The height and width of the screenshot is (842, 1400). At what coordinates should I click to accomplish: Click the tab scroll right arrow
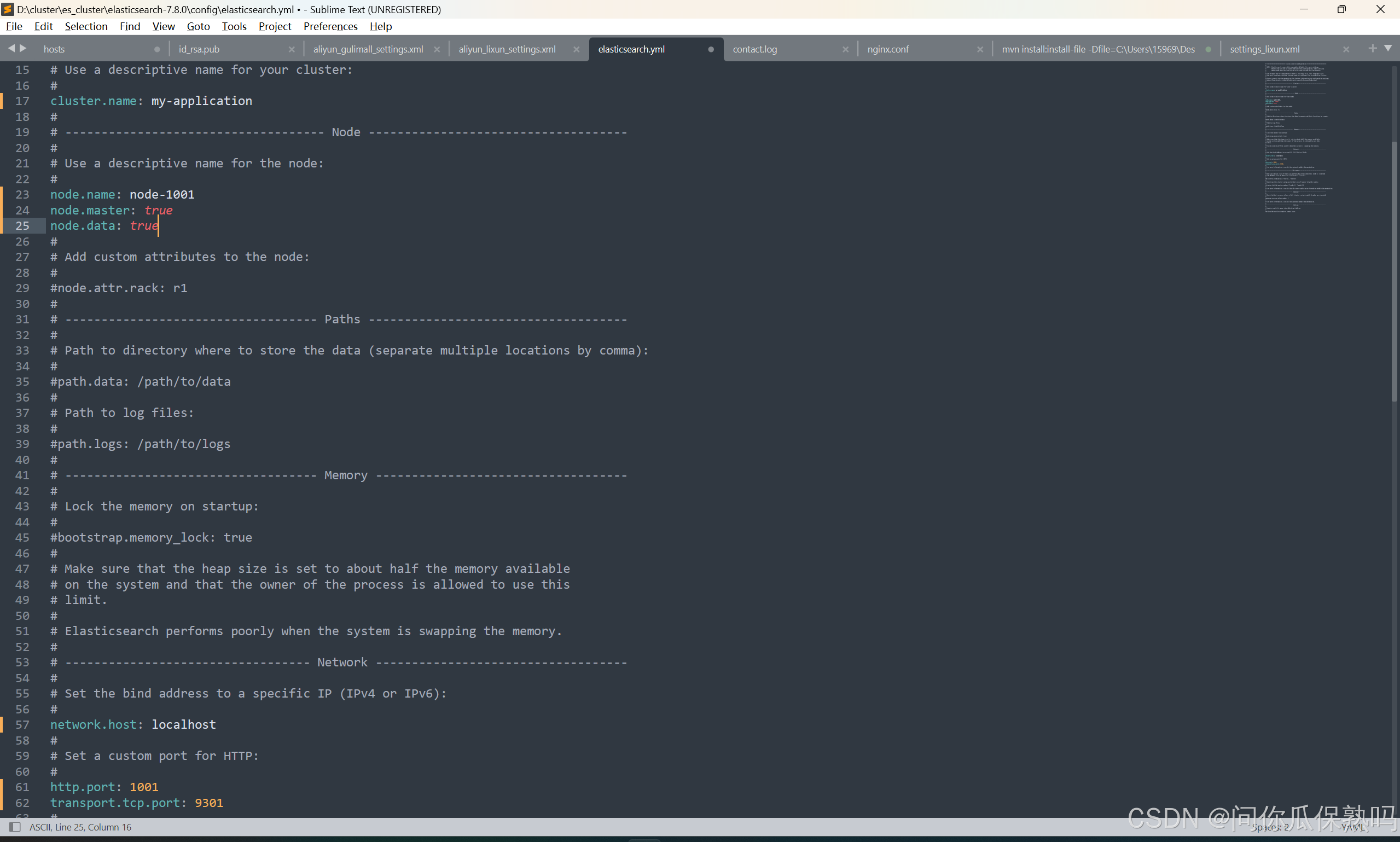coord(24,48)
